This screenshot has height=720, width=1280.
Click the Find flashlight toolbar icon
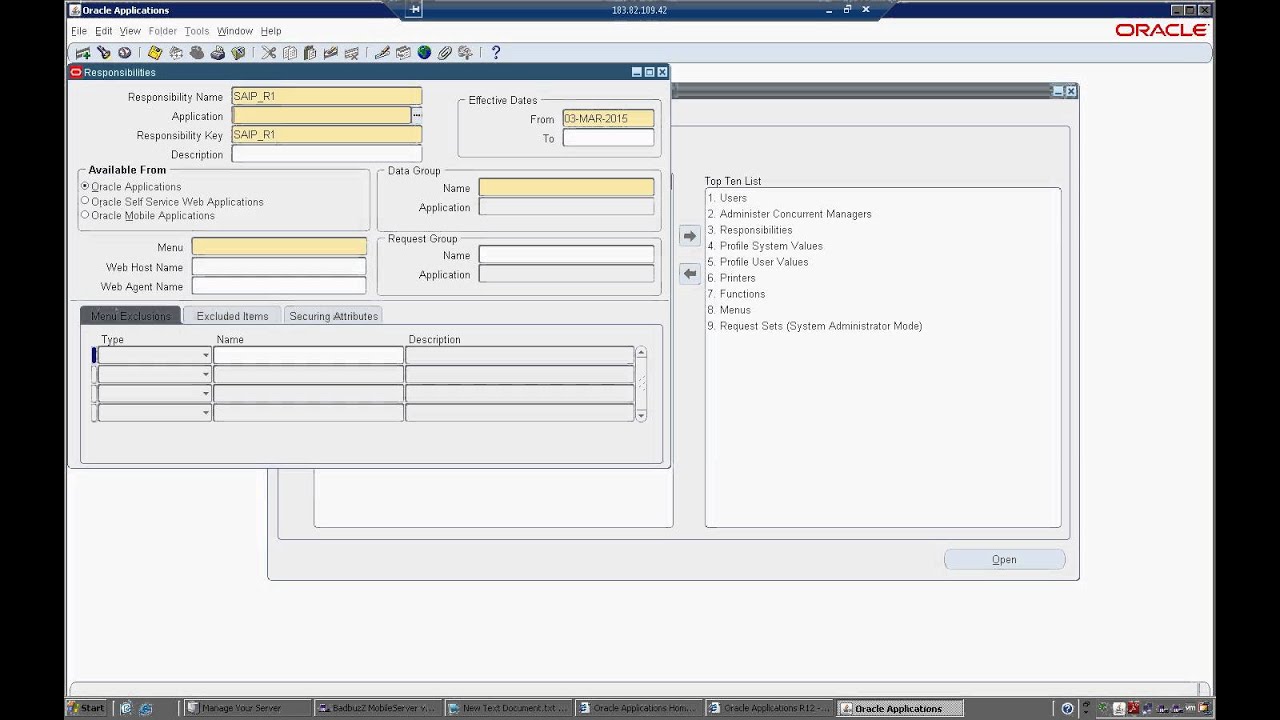point(104,53)
